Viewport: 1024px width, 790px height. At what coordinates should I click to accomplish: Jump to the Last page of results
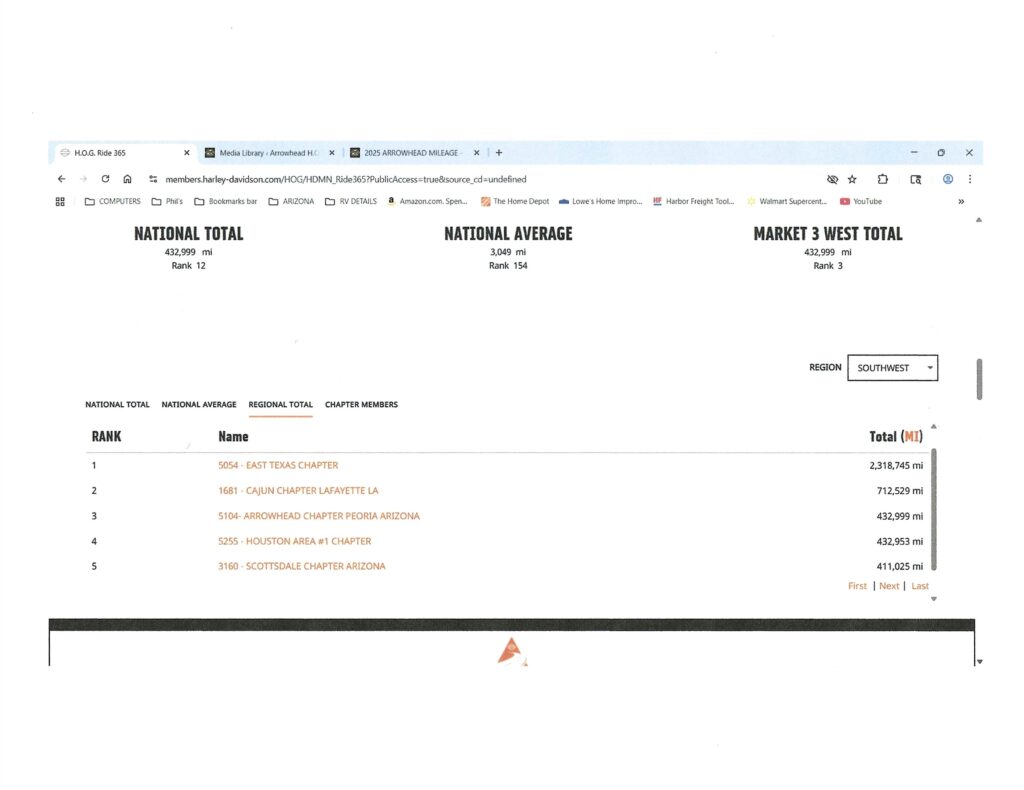pyautogui.click(x=920, y=586)
